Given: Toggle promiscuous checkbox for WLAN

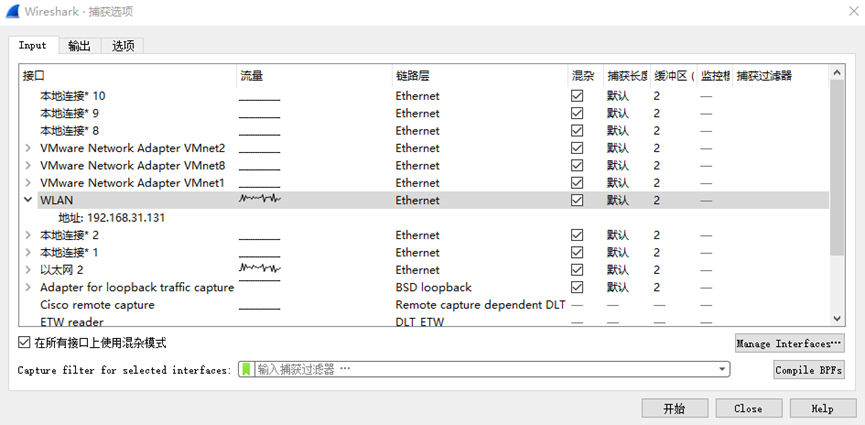Looking at the screenshot, I should click(577, 200).
